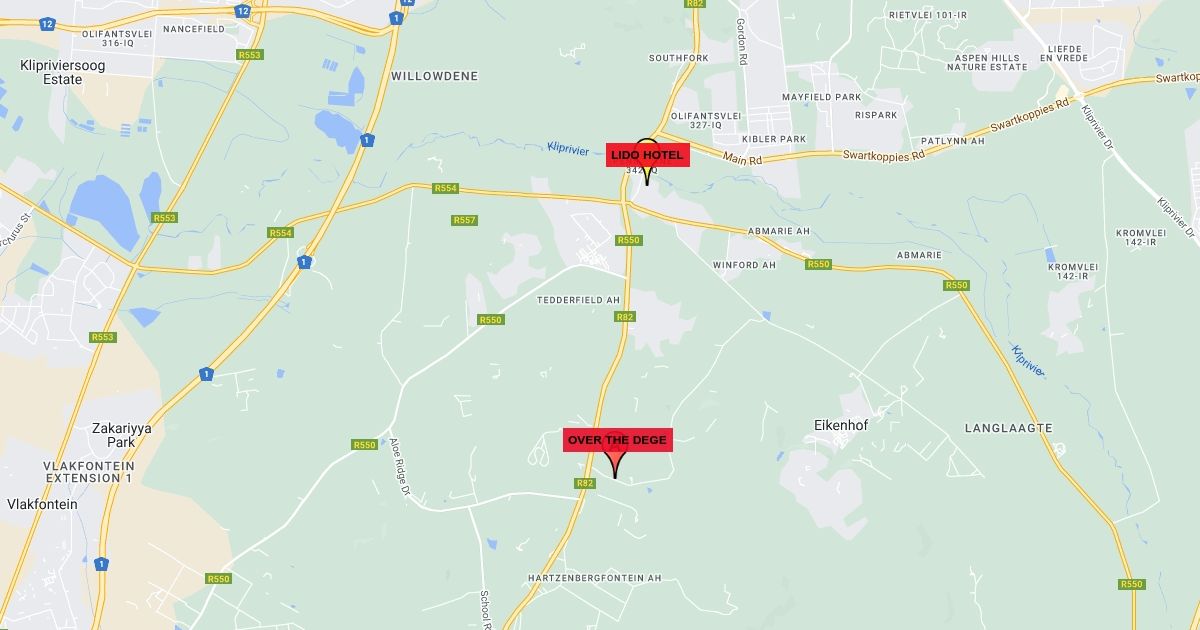Click the R82 shield below Tedderfield AH
This screenshot has width=1200, height=630.
pos(625,317)
